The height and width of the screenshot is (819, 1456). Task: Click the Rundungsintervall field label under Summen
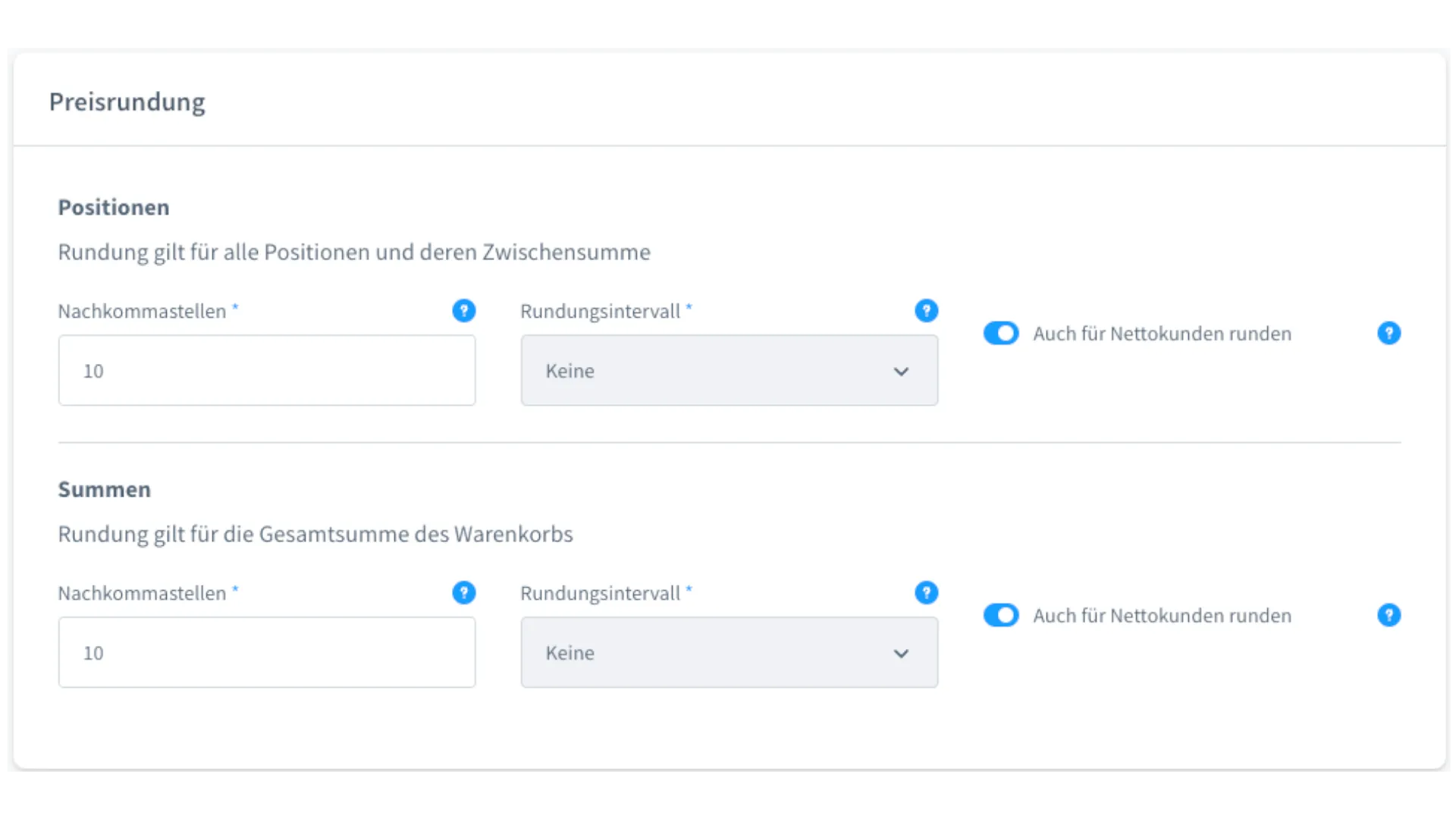pyautogui.click(x=601, y=593)
